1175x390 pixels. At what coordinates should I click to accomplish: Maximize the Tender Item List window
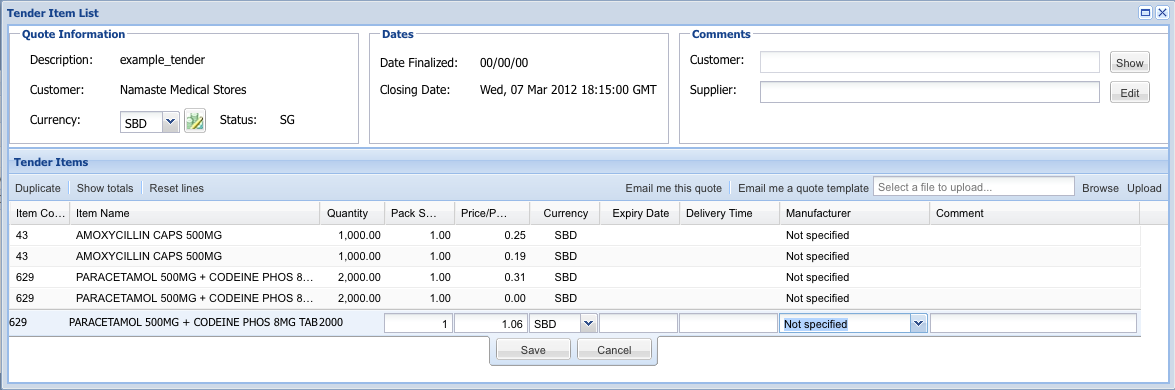pos(1146,12)
